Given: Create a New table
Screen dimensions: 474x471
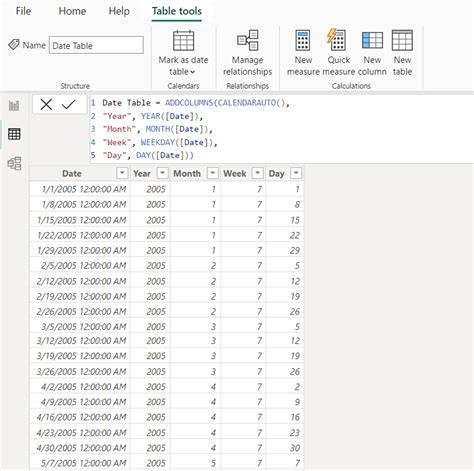Looking at the screenshot, I should coord(402,53).
